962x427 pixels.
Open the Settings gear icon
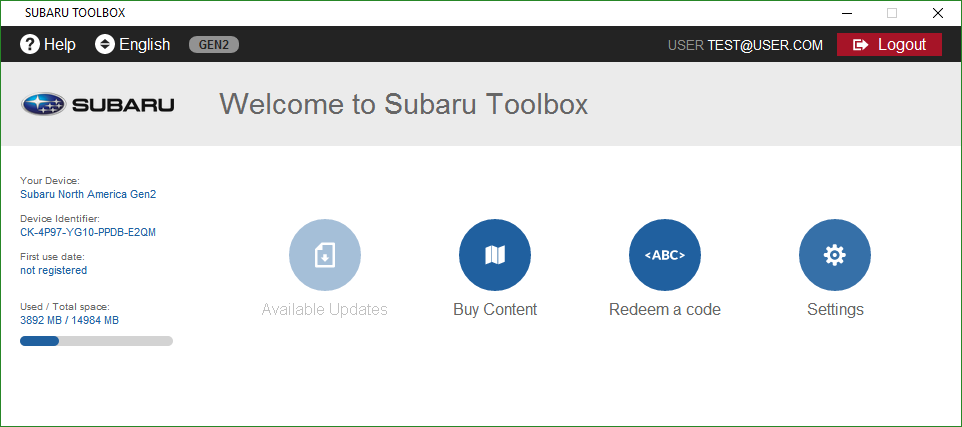835,255
